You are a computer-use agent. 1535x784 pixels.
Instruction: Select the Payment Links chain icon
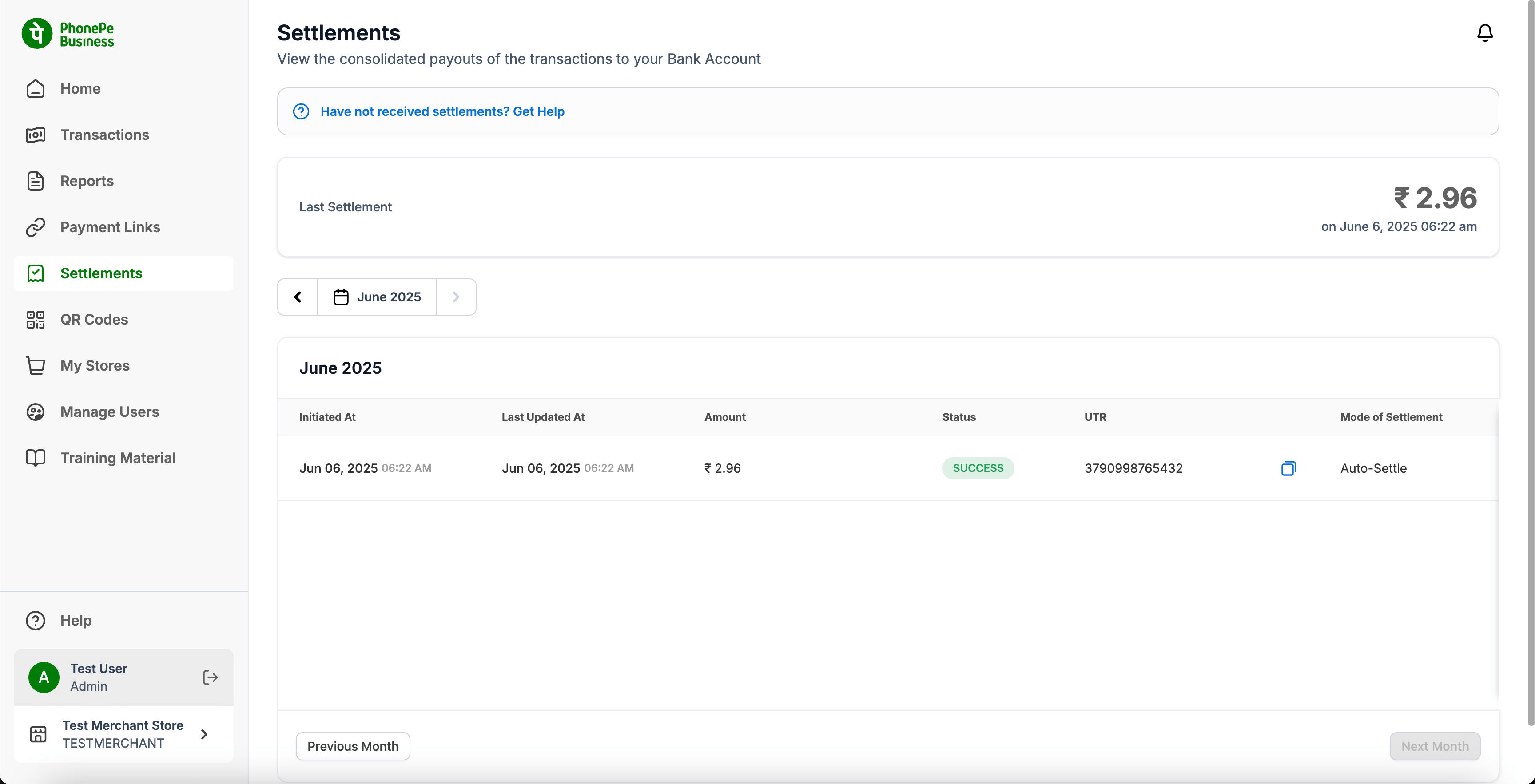[35, 227]
